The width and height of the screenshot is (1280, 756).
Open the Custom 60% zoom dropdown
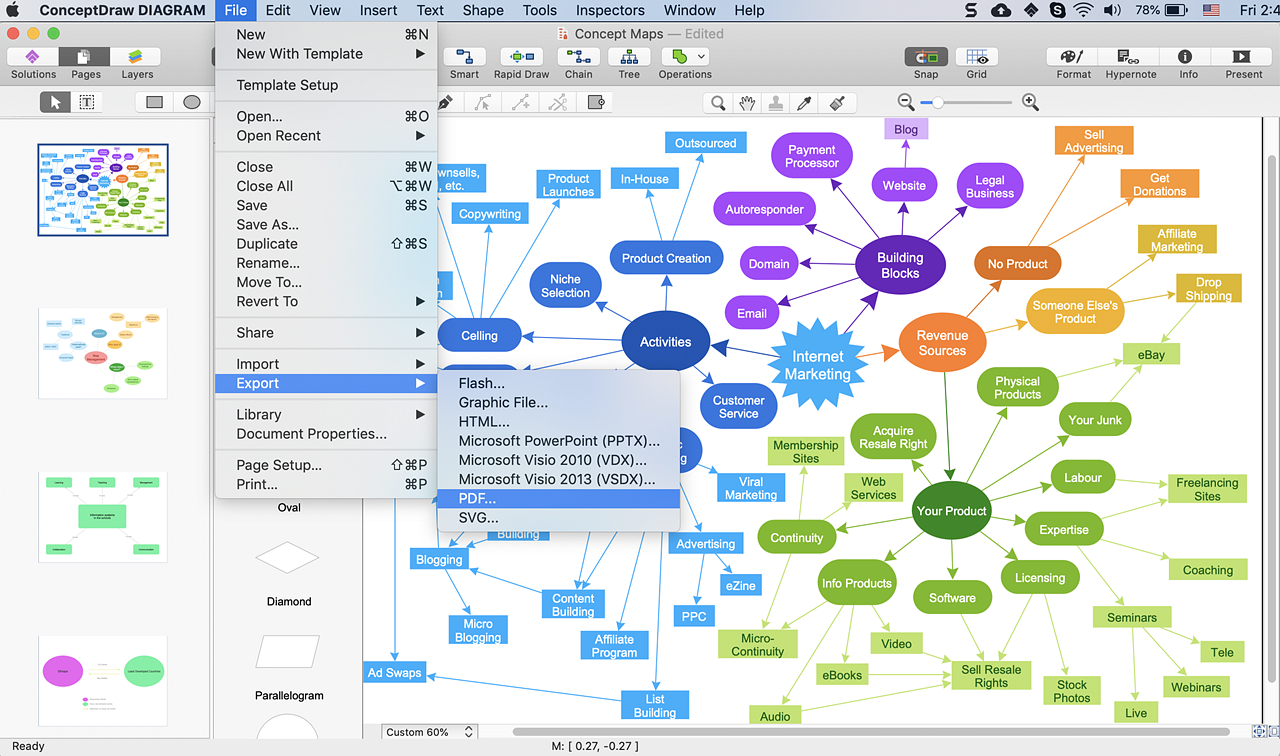coord(429,732)
